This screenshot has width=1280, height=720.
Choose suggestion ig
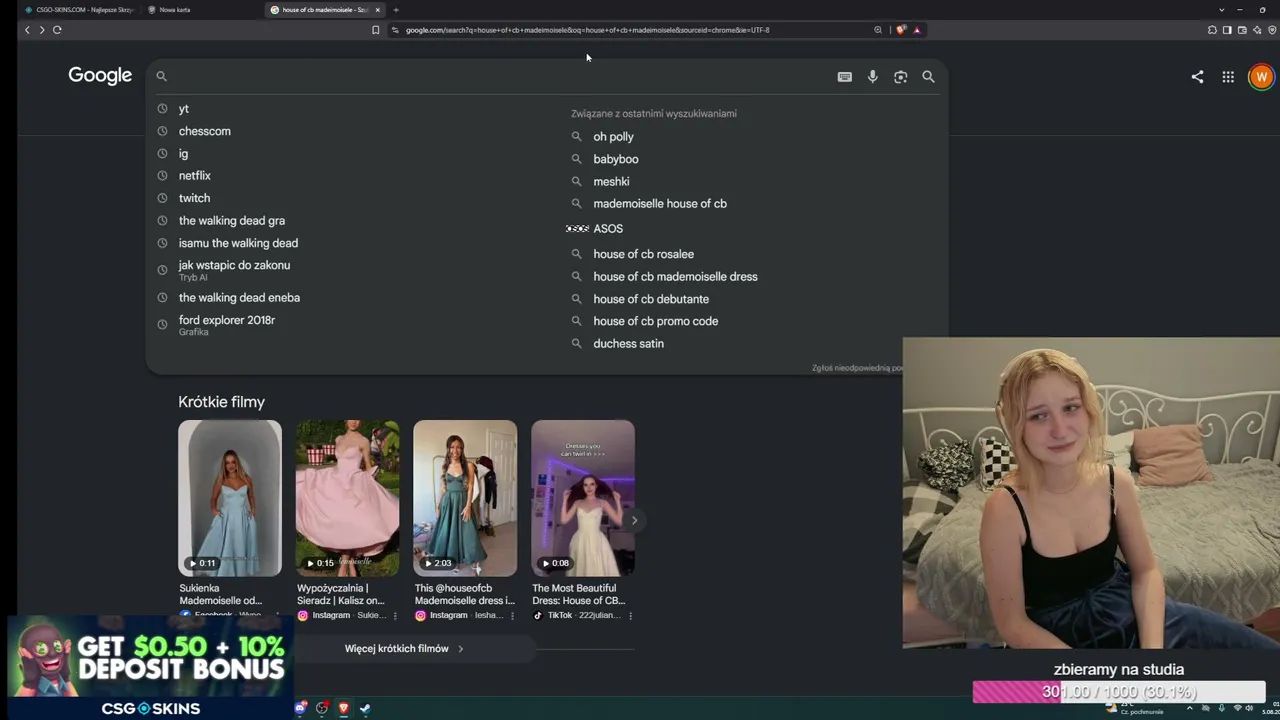coord(183,154)
